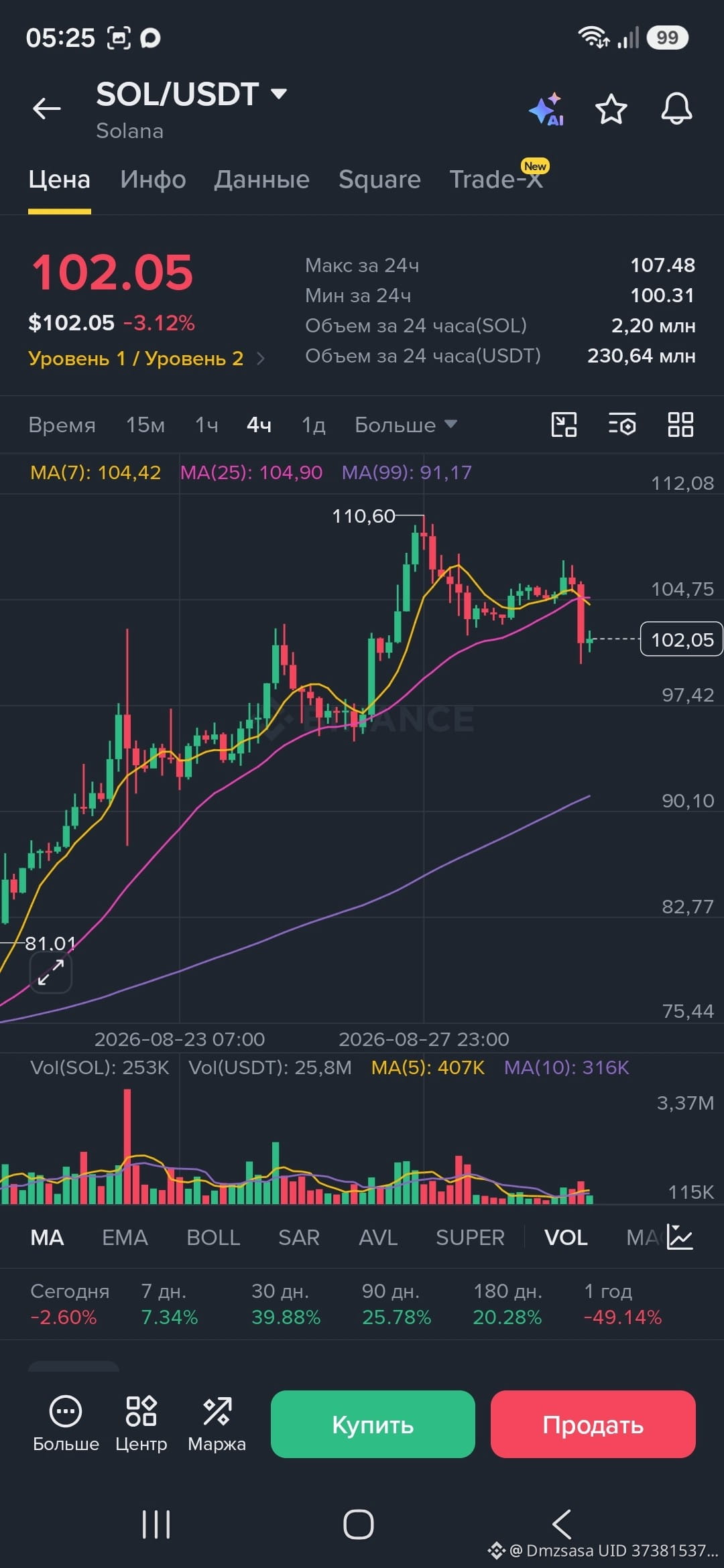
Task: Open chart settings icon
Action: click(622, 425)
